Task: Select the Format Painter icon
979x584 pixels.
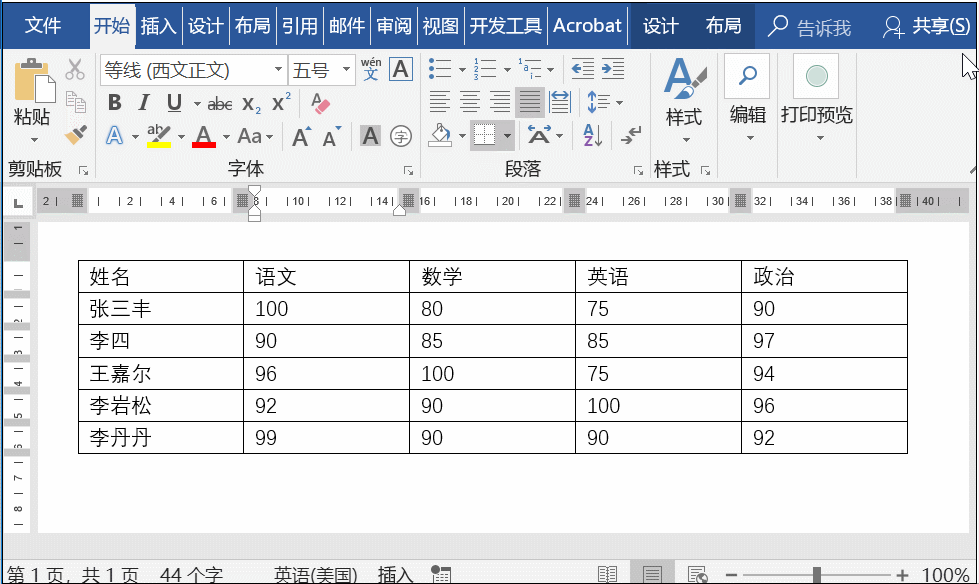Action: 77,133
